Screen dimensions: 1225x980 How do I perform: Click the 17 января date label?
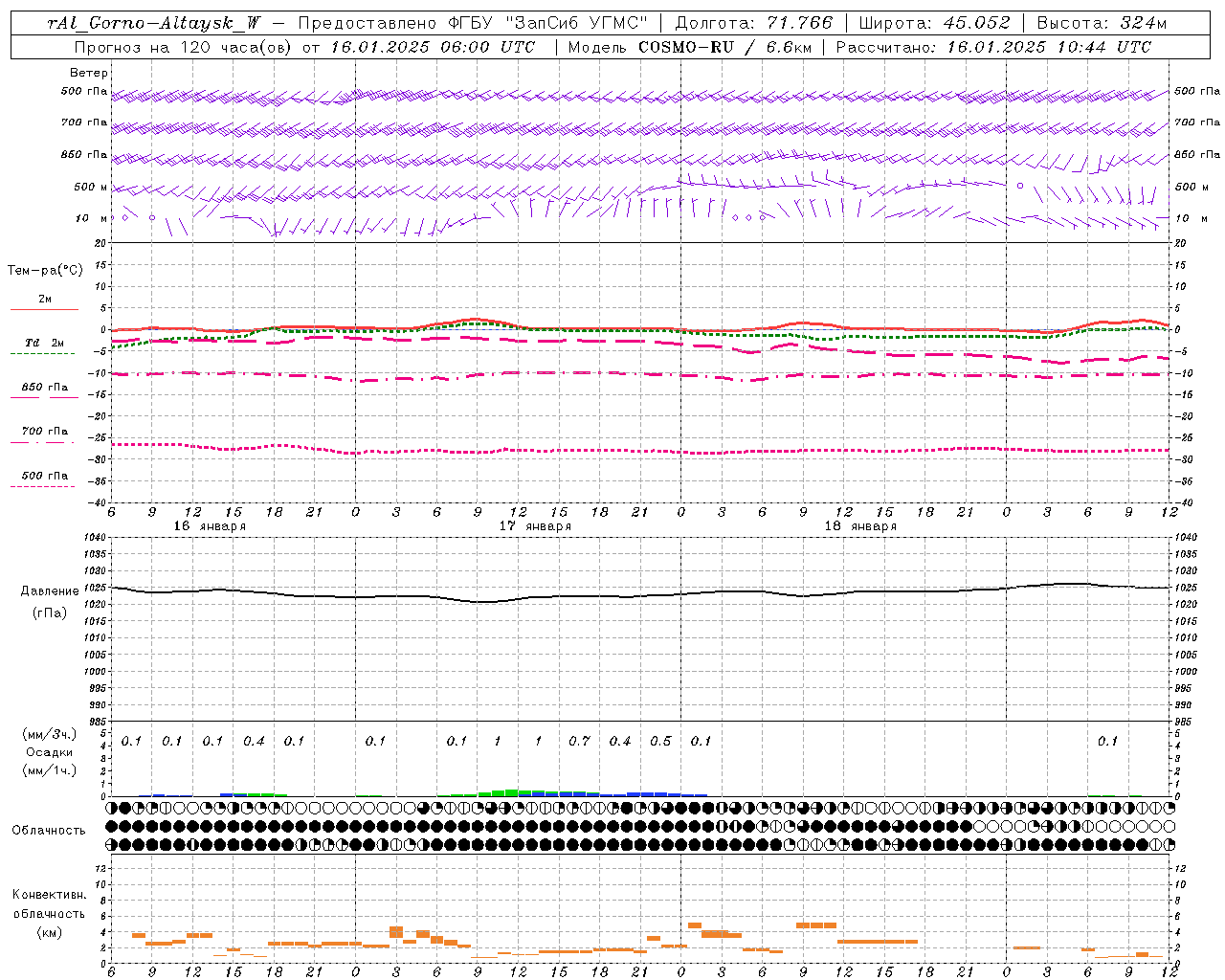535,526
